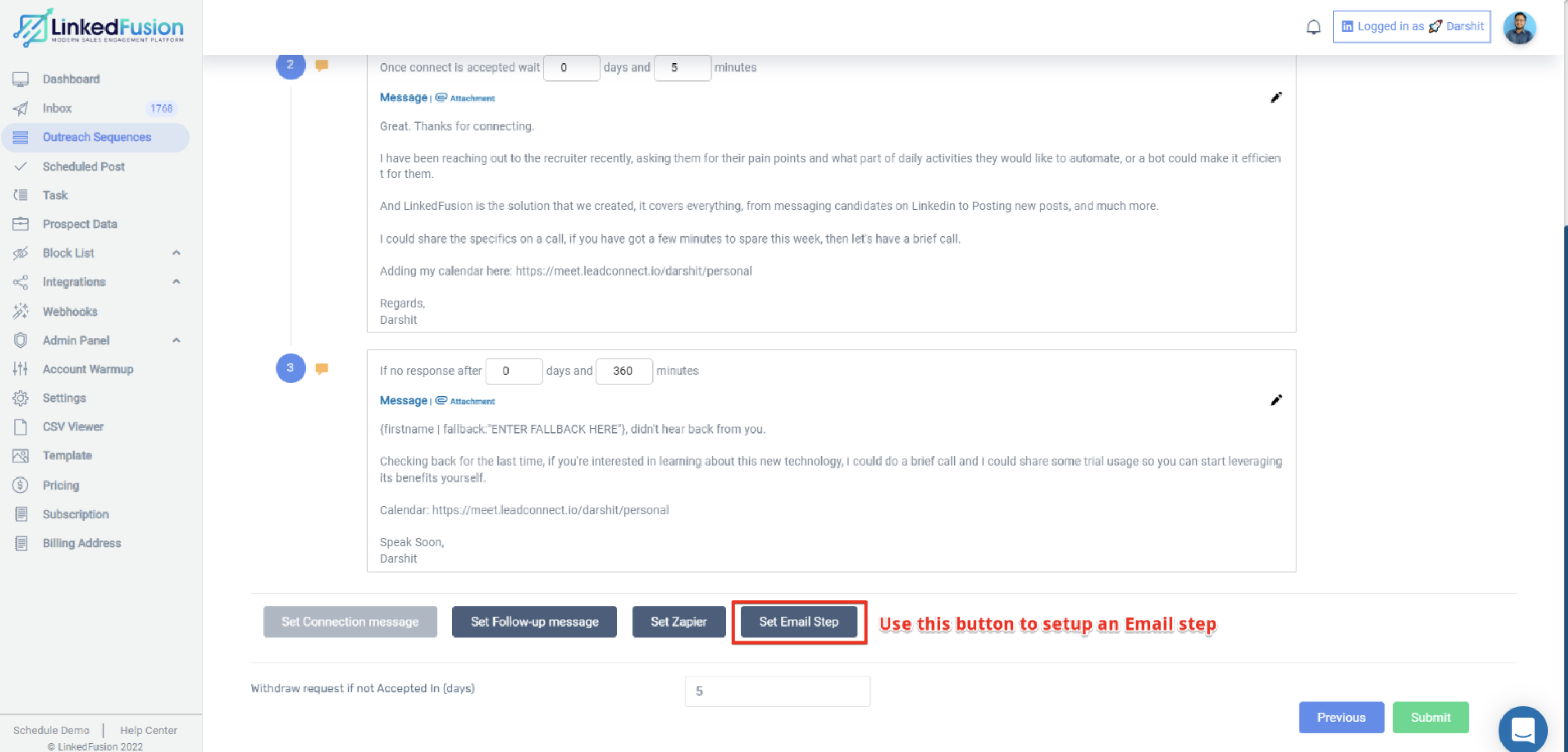The width and height of the screenshot is (1568, 752).
Task: Click the withdraw request days field
Action: tap(777, 691)
